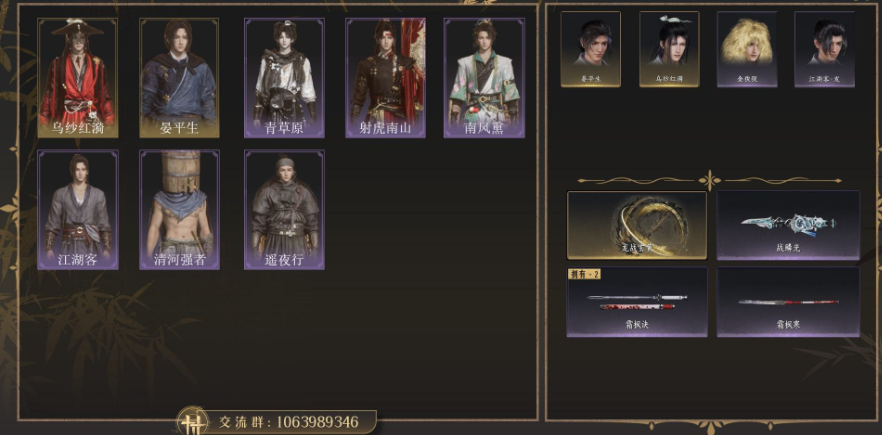Select the golden ring weapon skin
This screenshot has height=435, width=882.
tap(637, 225)
